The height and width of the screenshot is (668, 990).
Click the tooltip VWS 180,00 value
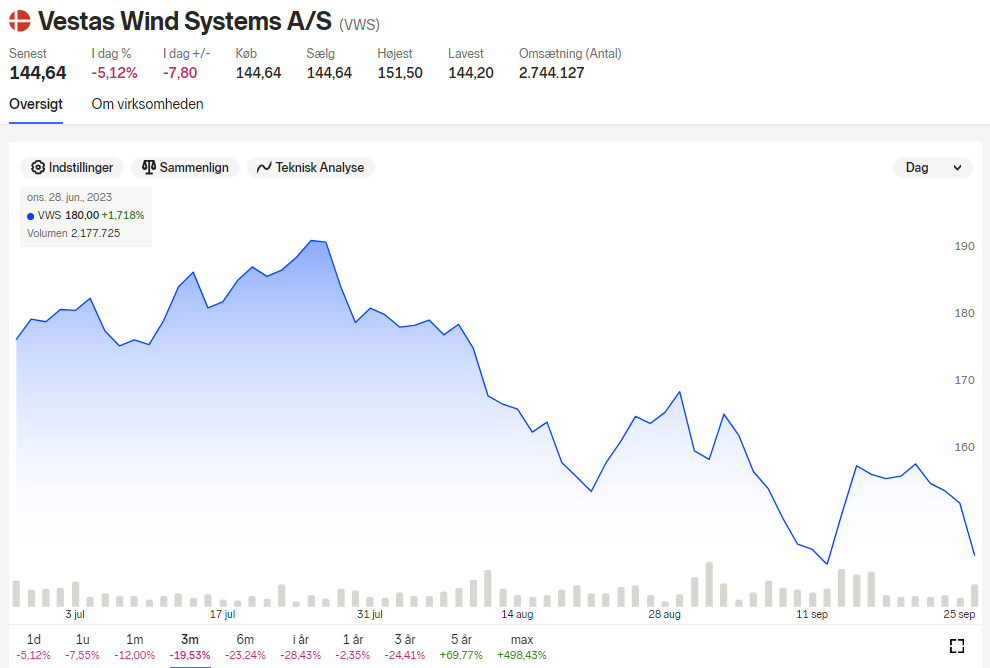pyautogui.click(x=82, y=215)
